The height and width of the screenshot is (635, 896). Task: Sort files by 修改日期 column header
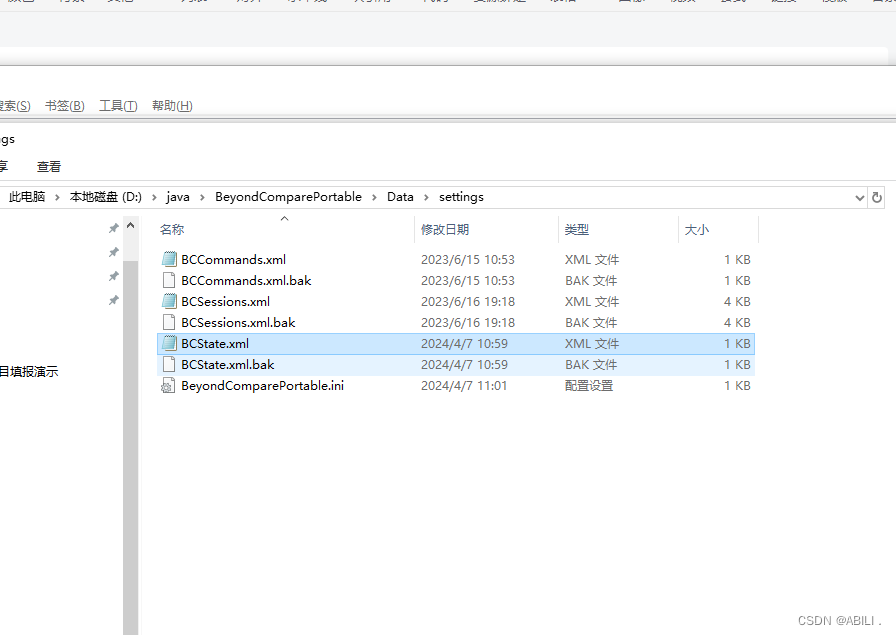[445, 230]
